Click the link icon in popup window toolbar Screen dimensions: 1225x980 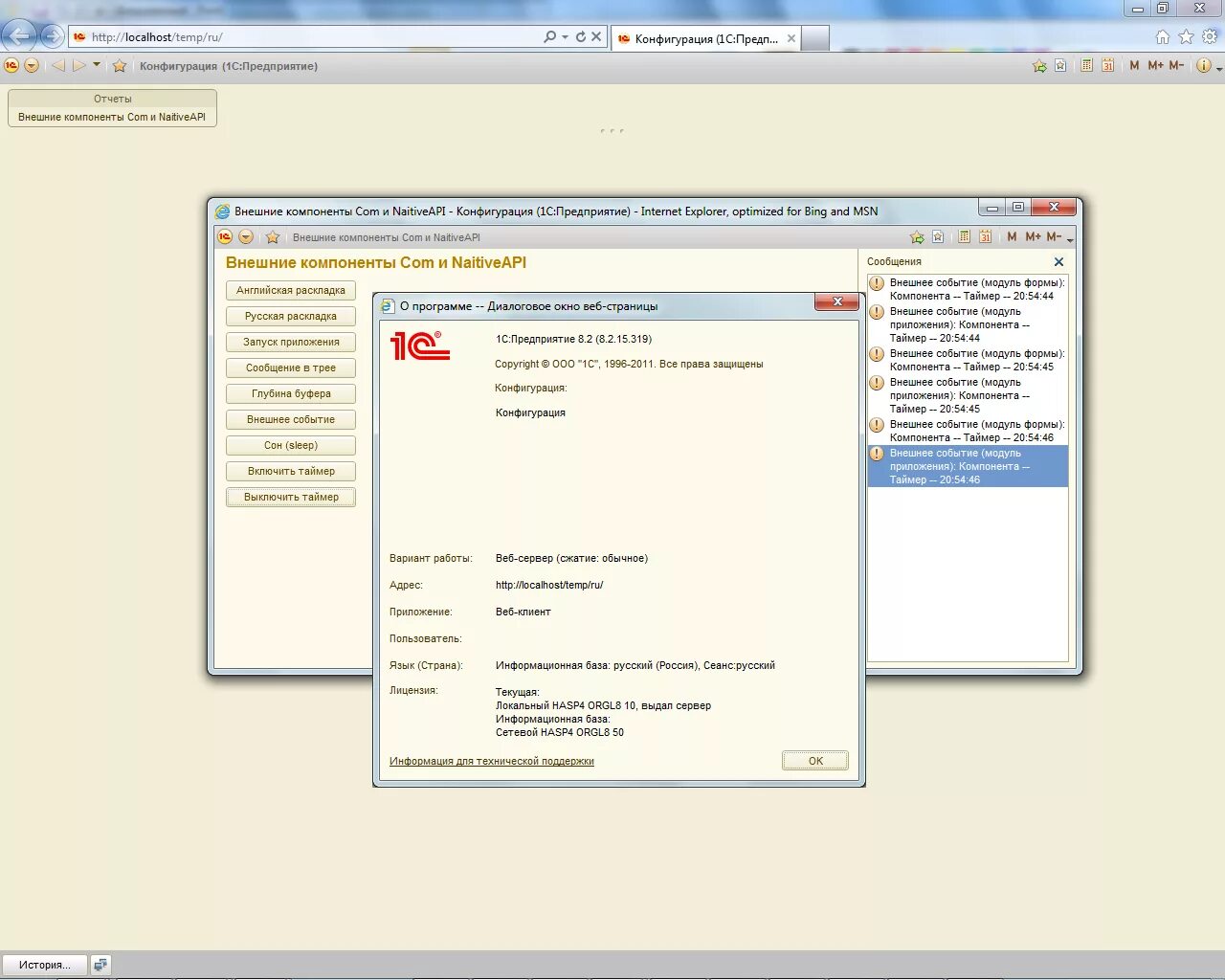[938, 237]
